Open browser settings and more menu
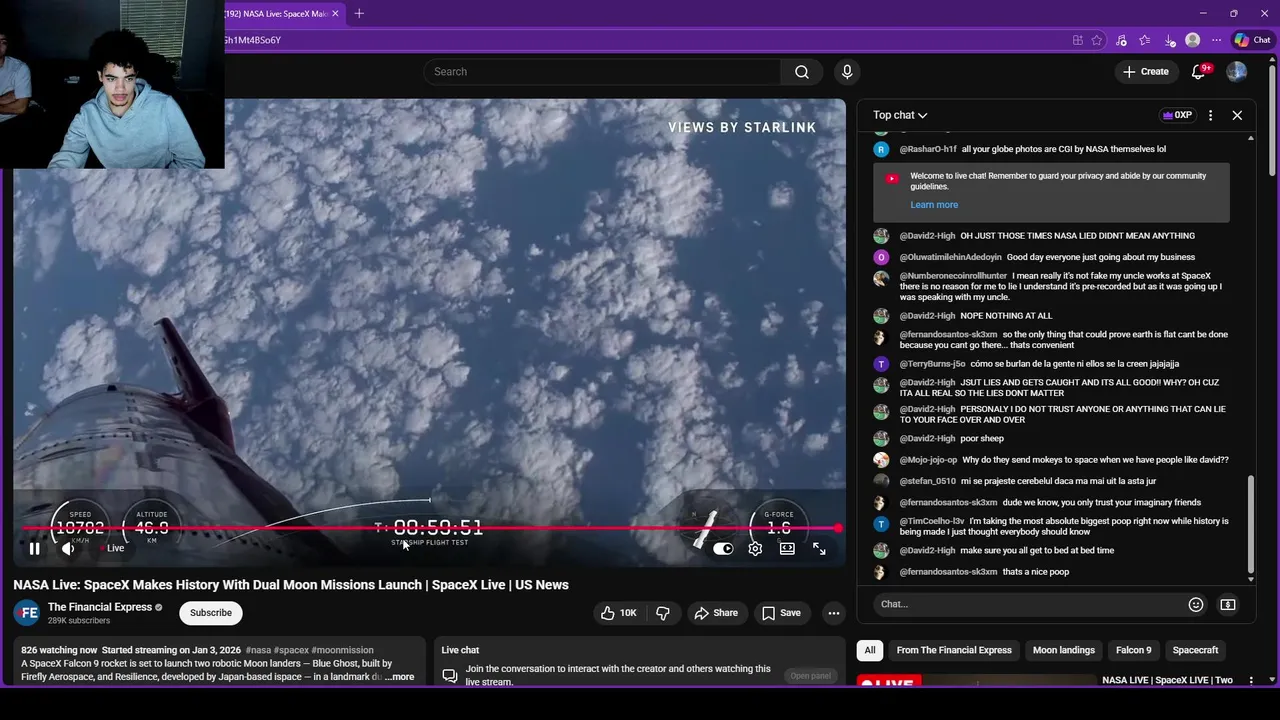 pos(1216,40)
